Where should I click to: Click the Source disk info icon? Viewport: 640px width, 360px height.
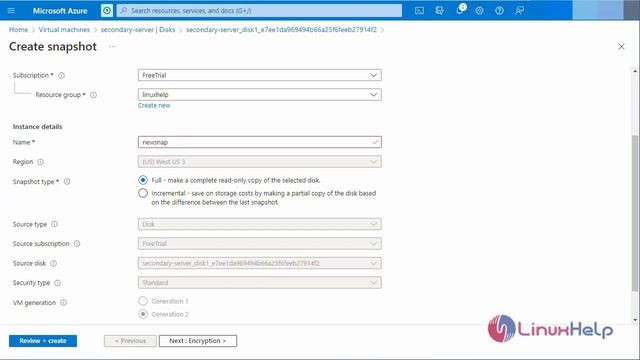pos(53,264)
